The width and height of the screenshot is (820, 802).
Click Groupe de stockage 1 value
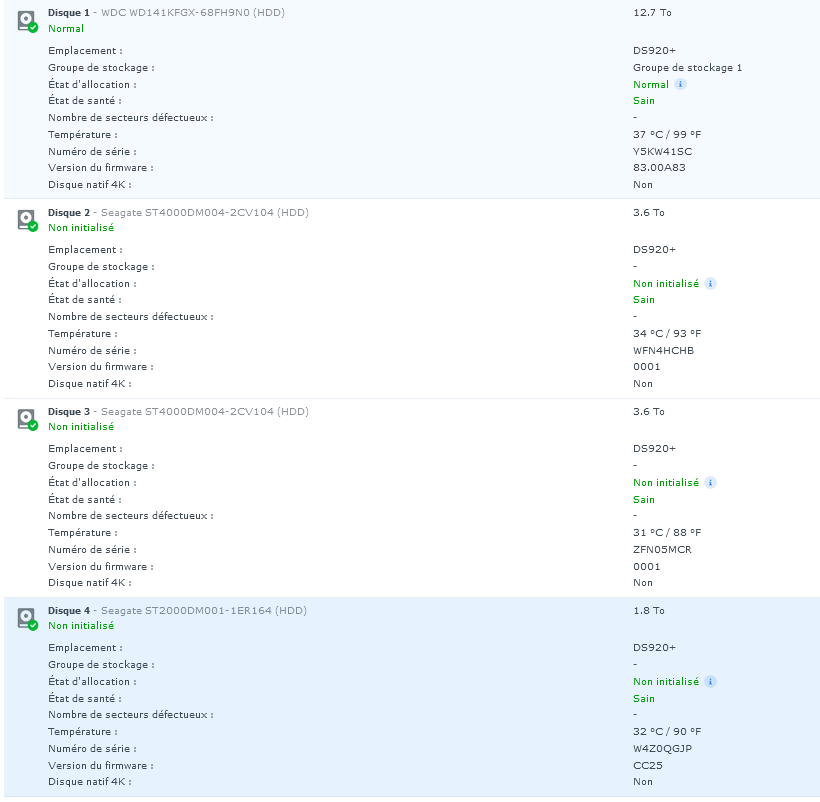click(687, 67)
